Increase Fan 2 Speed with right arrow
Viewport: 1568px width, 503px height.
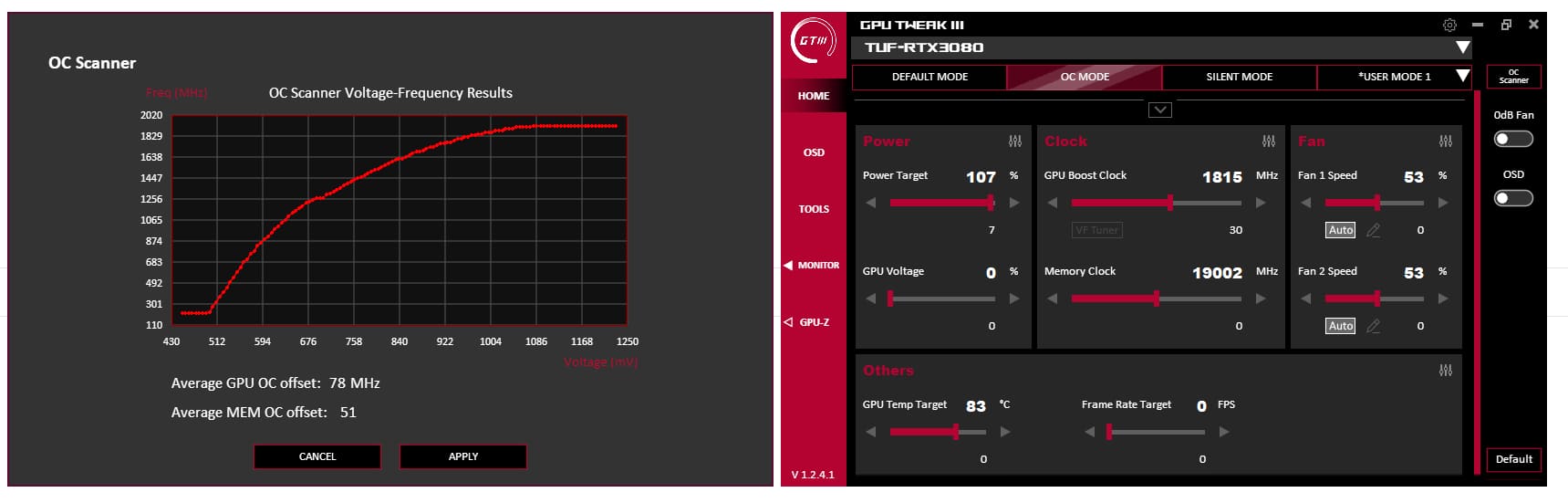1443,299
